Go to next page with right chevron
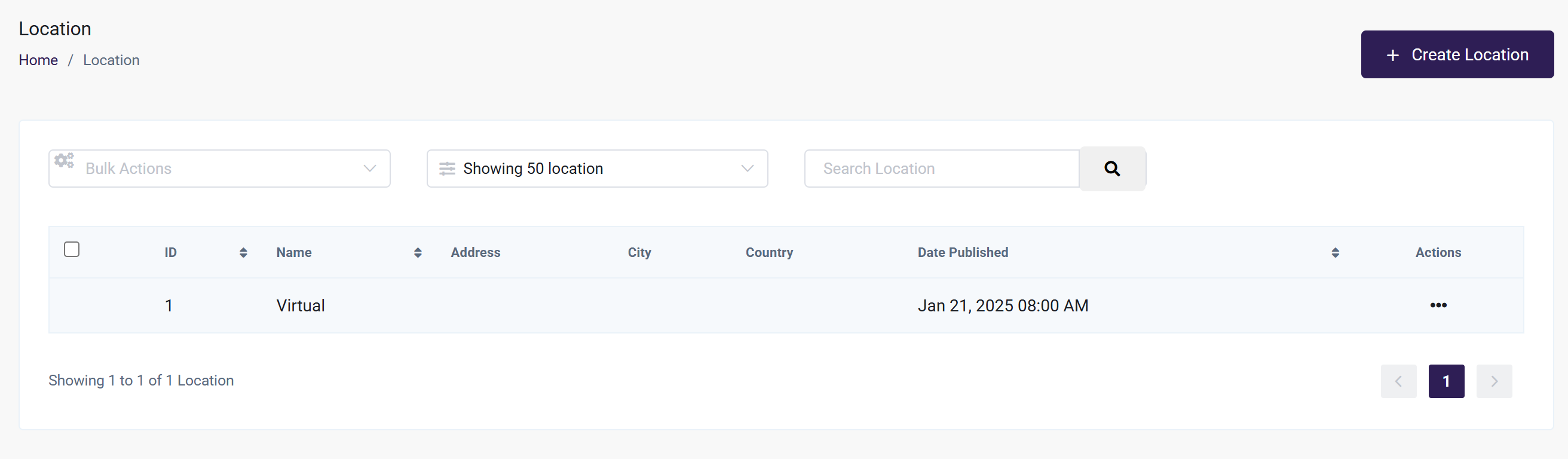 pos(1494,381)
